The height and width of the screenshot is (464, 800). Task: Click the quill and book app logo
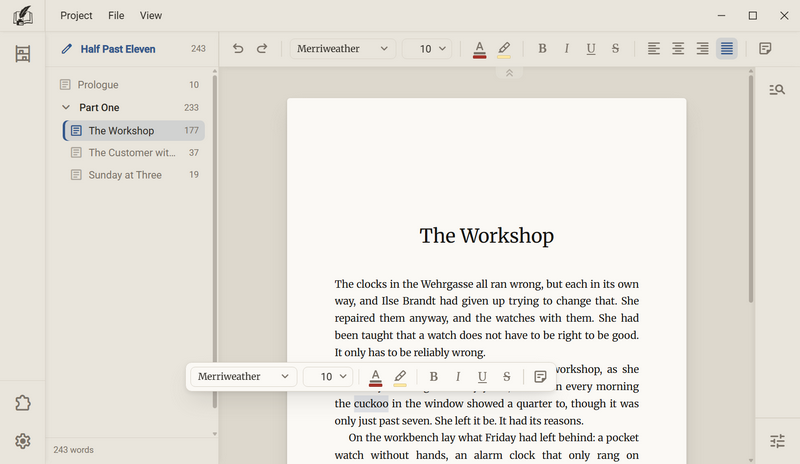point(22,15)
